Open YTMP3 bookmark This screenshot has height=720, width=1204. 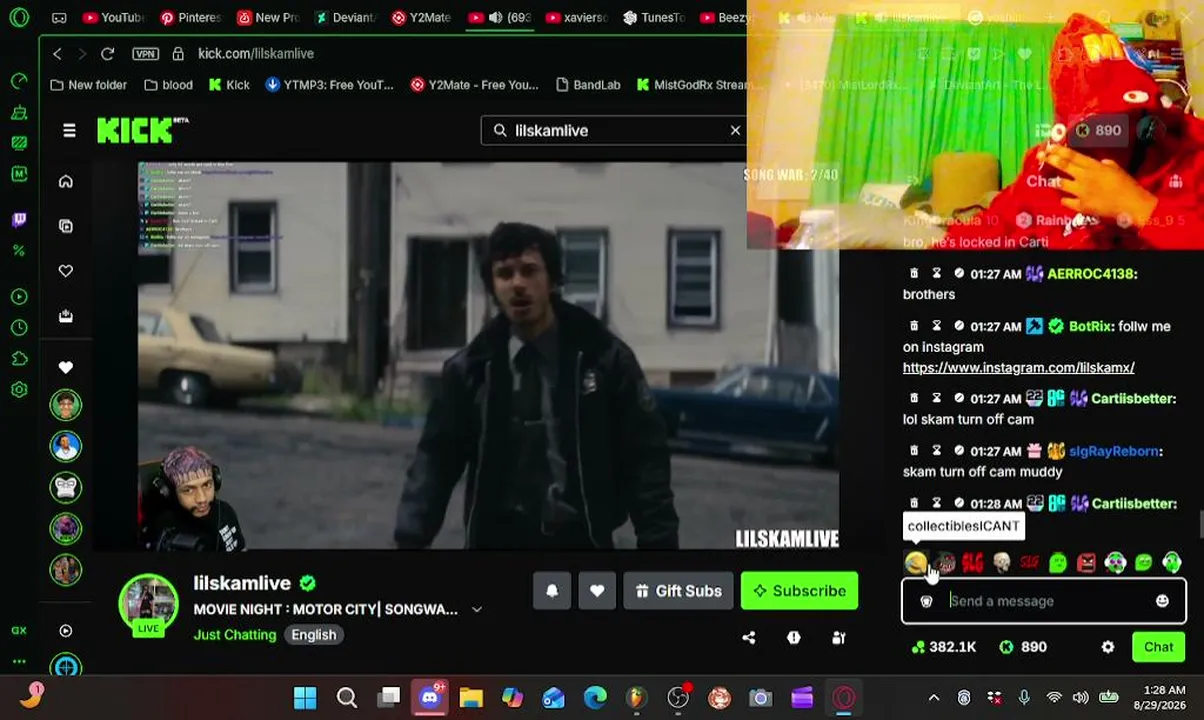329,85
